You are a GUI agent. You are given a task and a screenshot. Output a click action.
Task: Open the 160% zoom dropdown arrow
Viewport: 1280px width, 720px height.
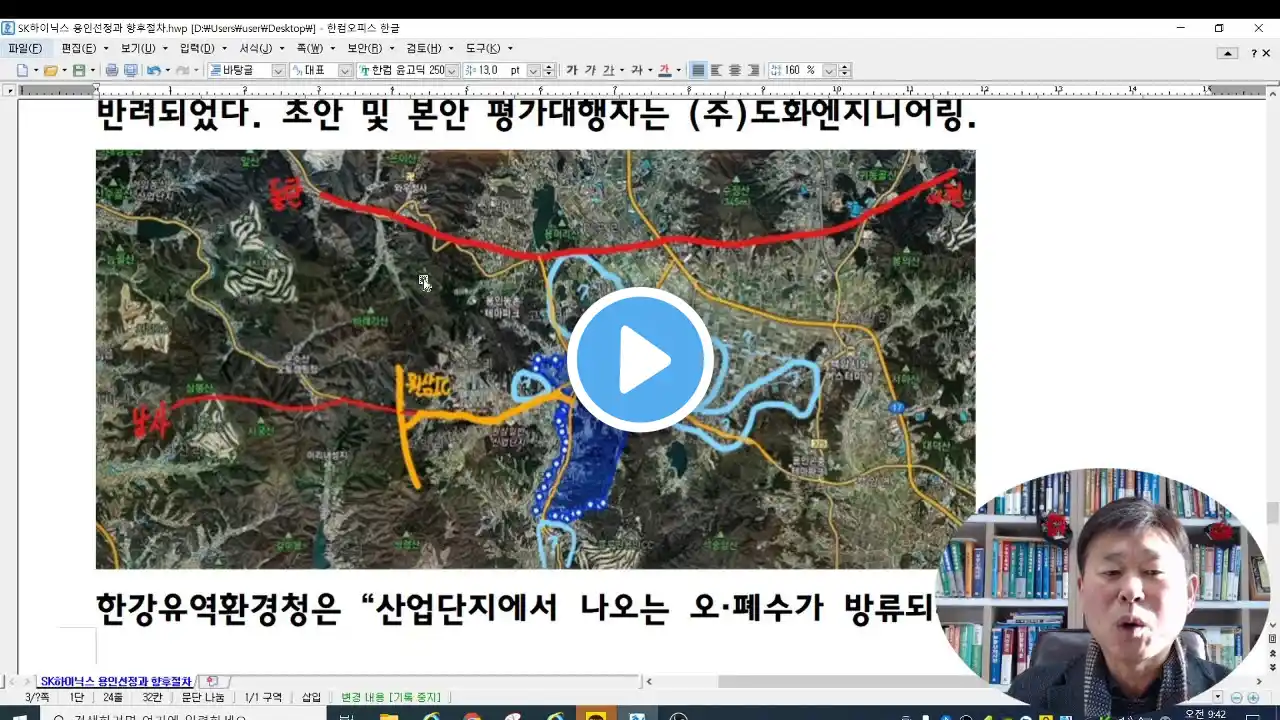pyautogui.click(x=829, y=70)
